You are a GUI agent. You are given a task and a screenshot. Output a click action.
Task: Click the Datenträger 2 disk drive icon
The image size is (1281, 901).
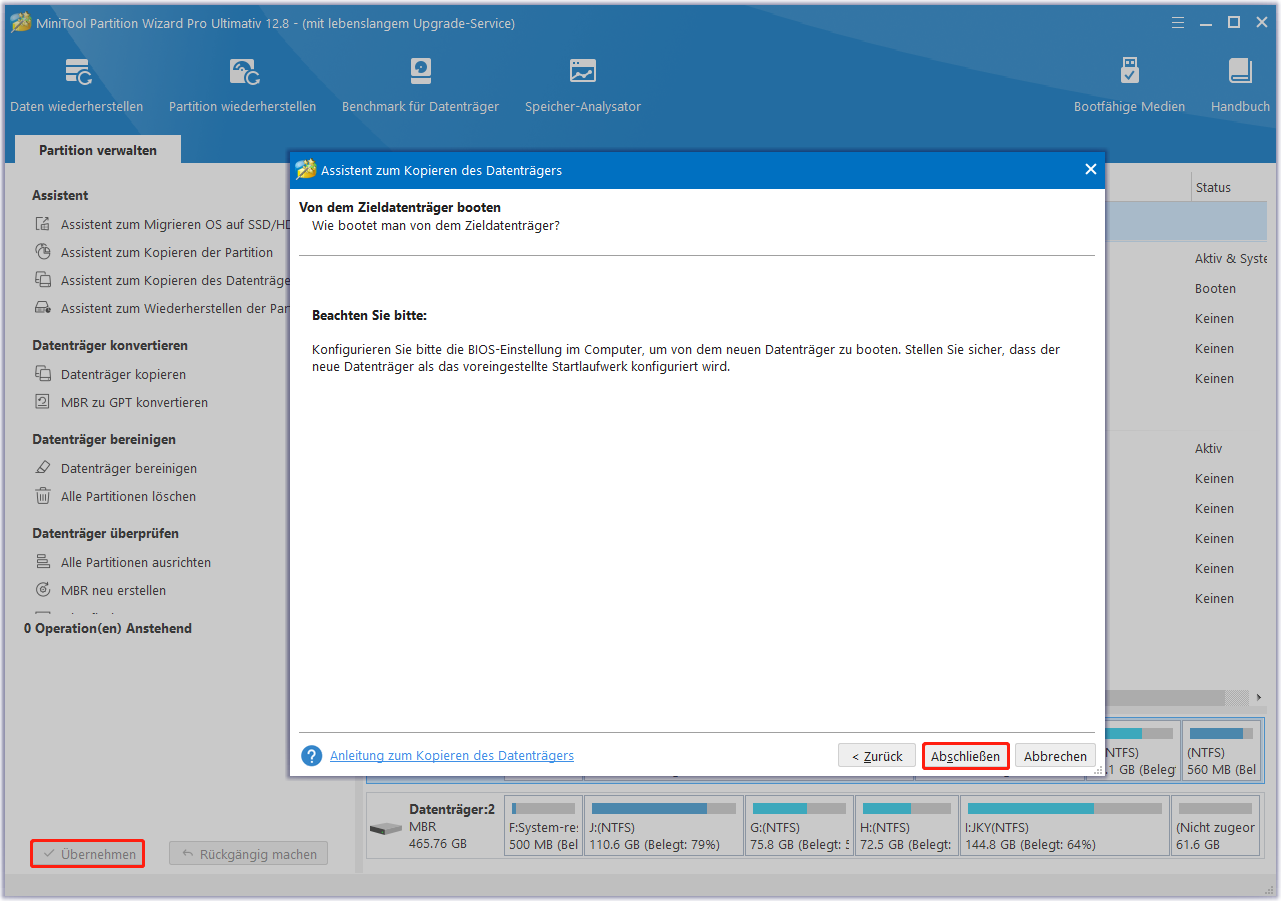pos(385,829)
